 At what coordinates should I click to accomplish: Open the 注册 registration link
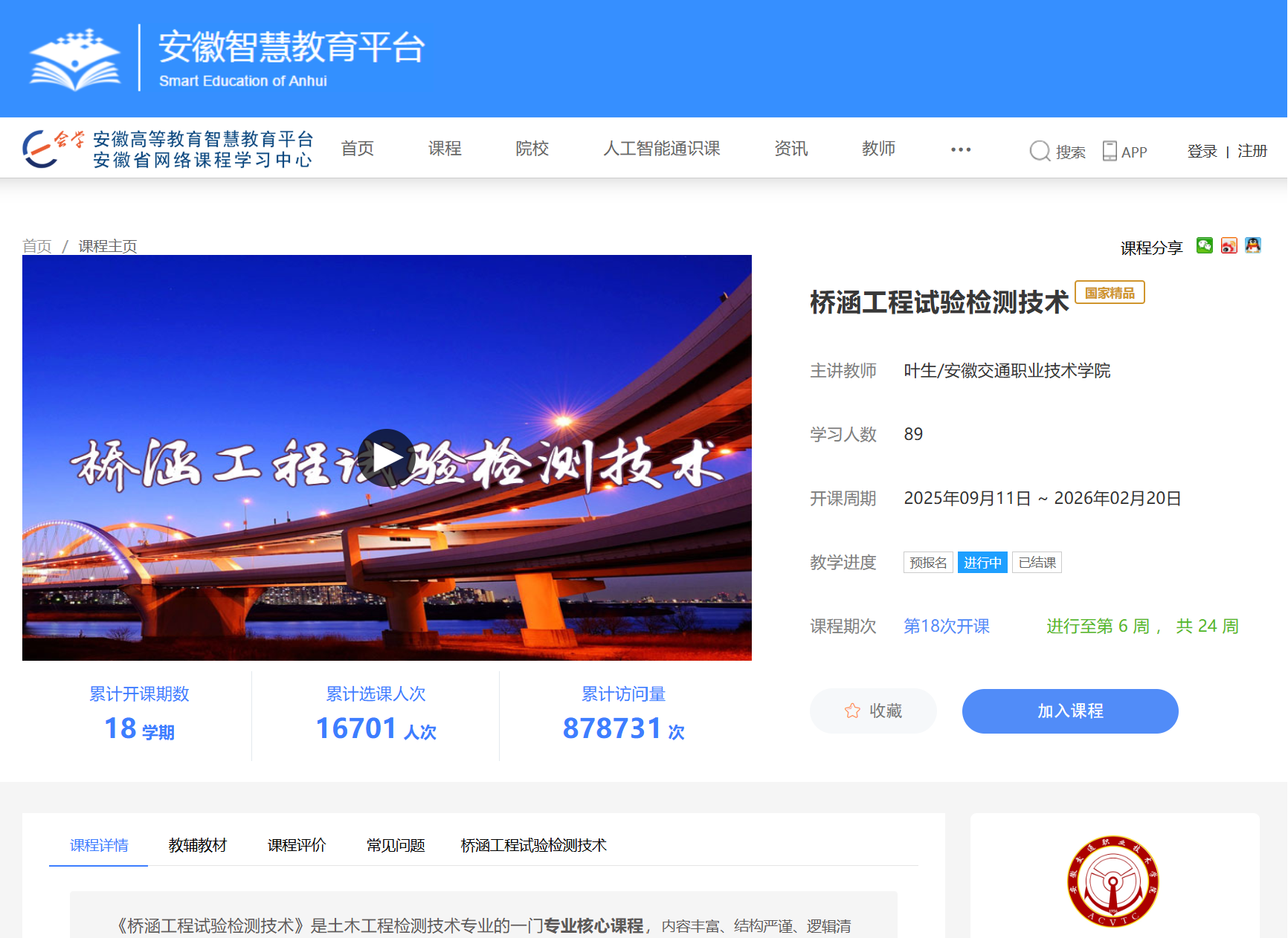1252,149
